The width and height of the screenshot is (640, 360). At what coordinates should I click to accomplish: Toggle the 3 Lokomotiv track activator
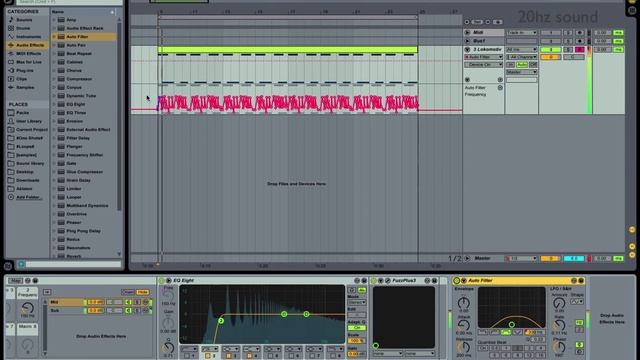(550, 49)
